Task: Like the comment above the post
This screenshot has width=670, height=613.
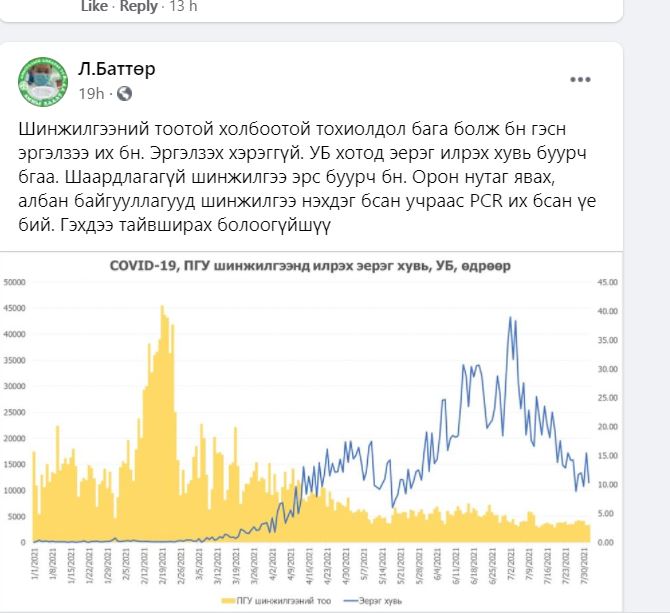Action: [x=94, y=6]
